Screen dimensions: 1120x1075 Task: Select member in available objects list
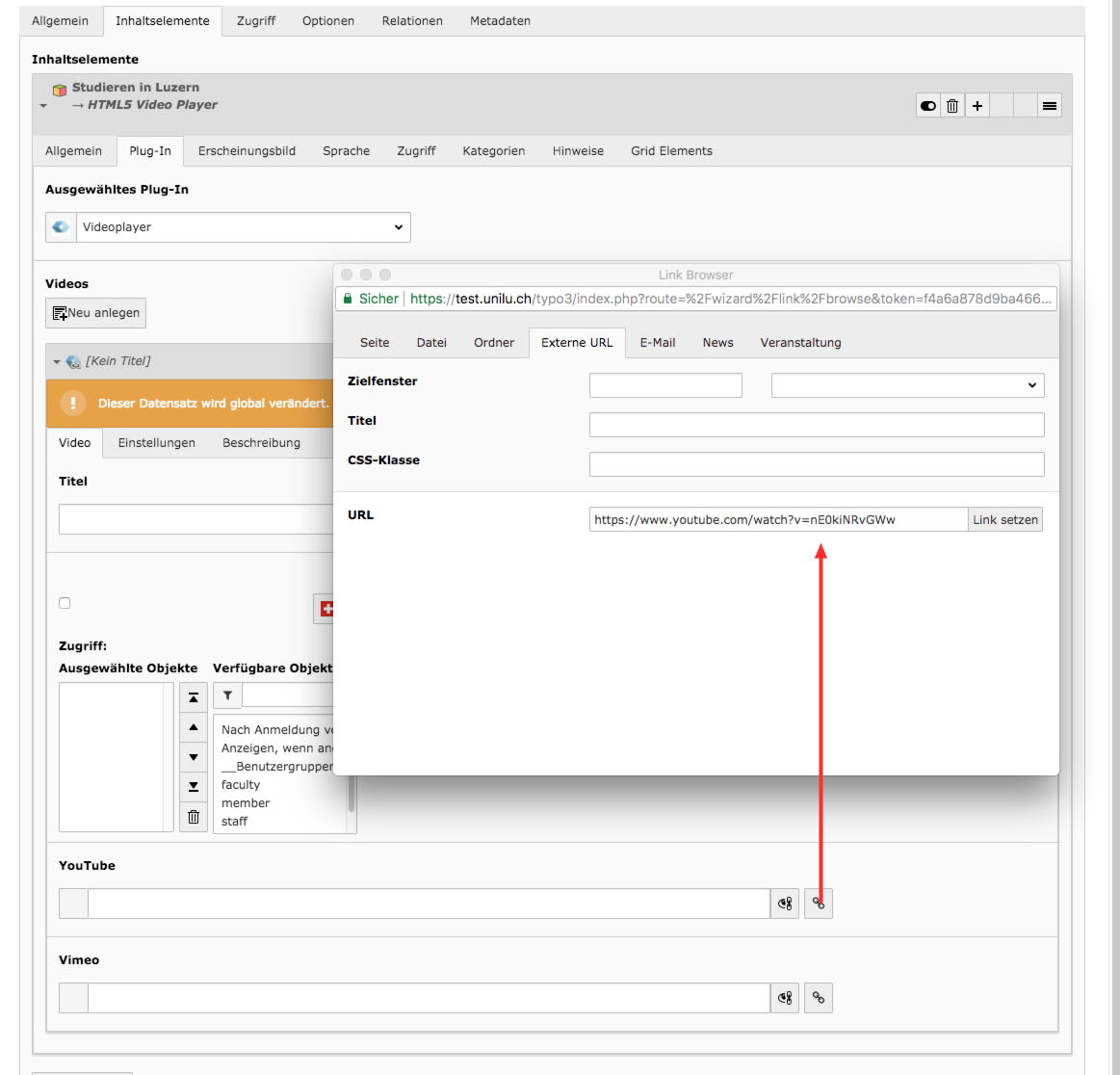246,802
